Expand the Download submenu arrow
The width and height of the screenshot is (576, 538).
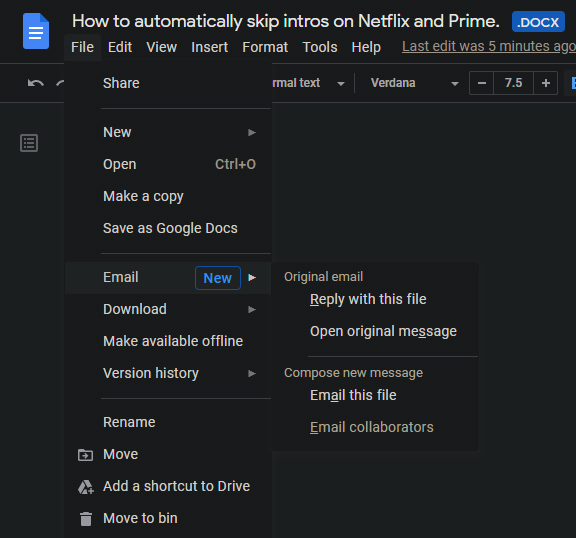point(252,310)
